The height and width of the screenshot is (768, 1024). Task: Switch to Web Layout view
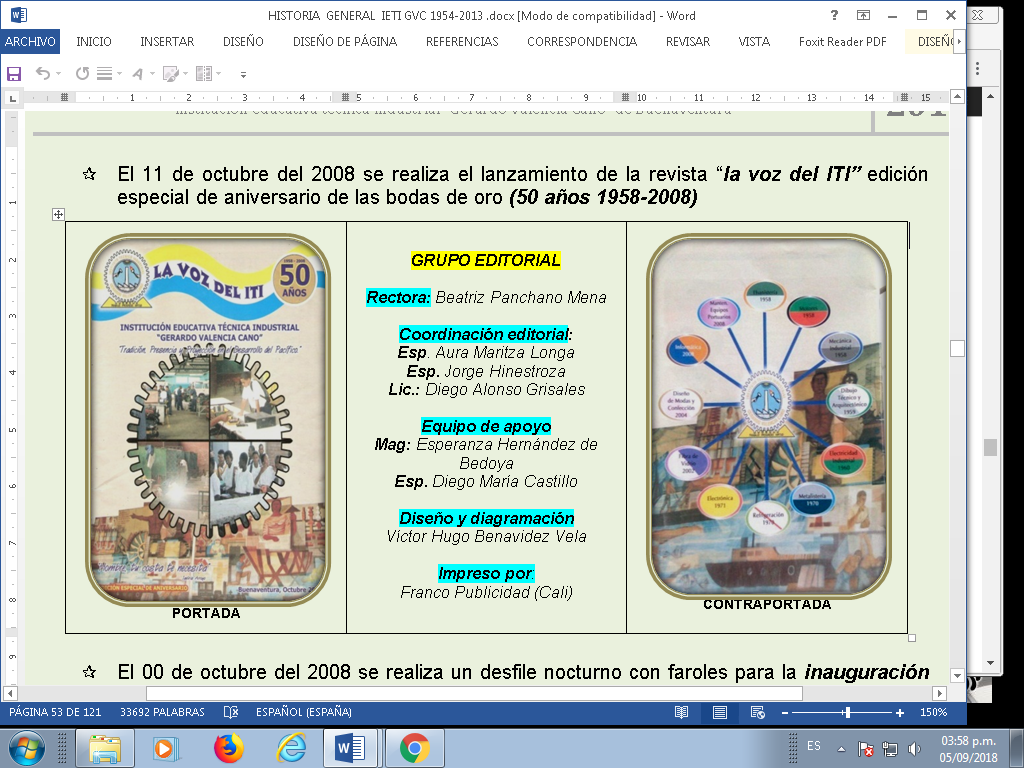click(758, 712)
